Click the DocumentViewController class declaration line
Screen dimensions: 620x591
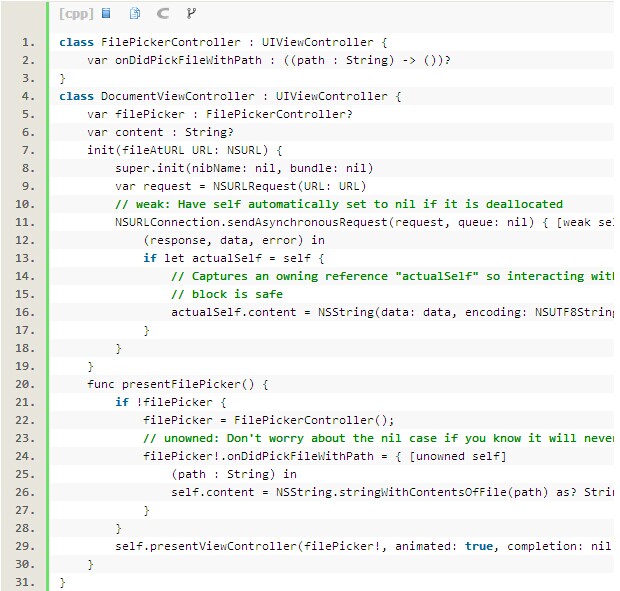[229, 96]
